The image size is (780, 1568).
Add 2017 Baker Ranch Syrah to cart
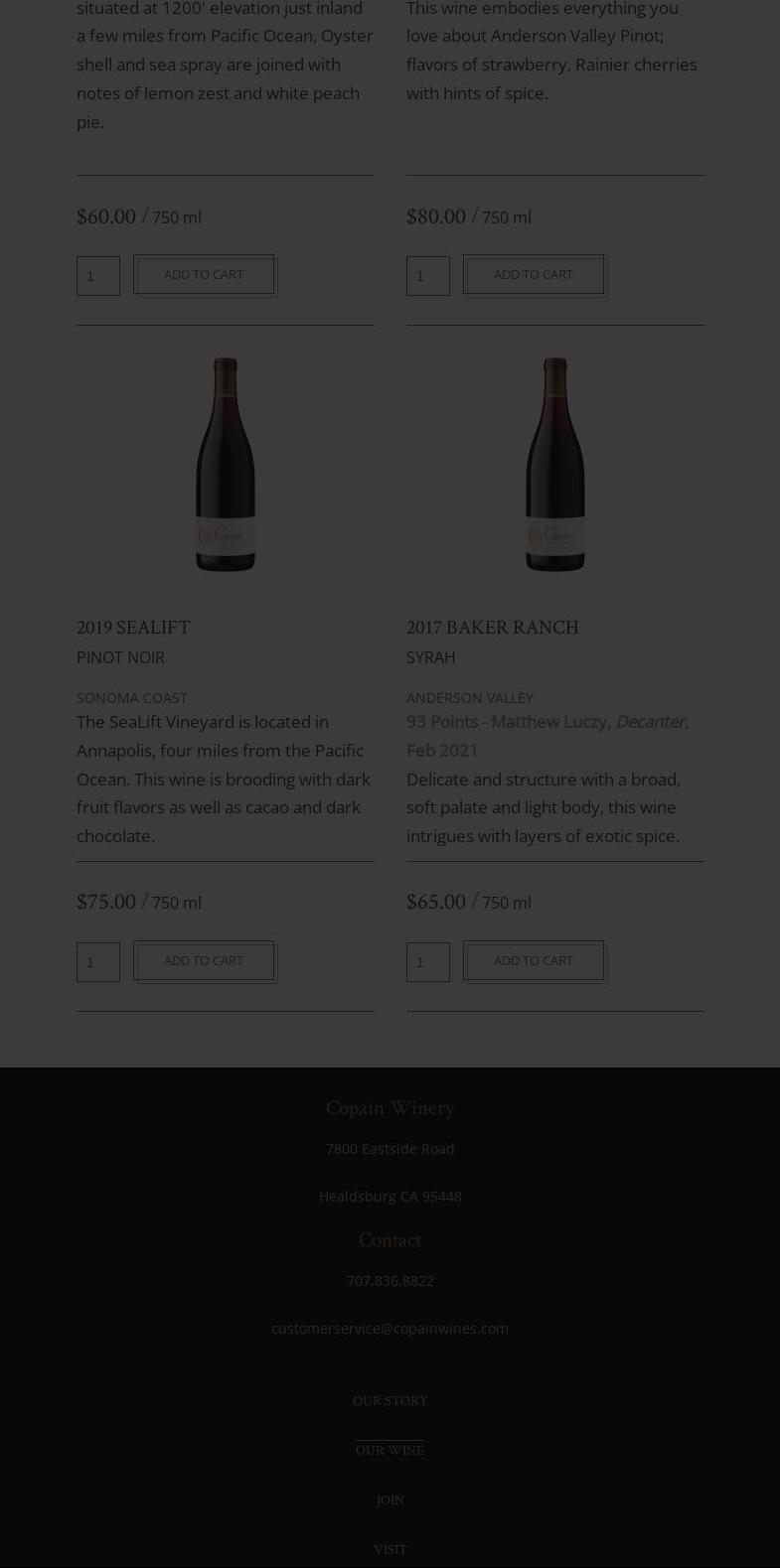pyautogui.click(x=534, y=961)
